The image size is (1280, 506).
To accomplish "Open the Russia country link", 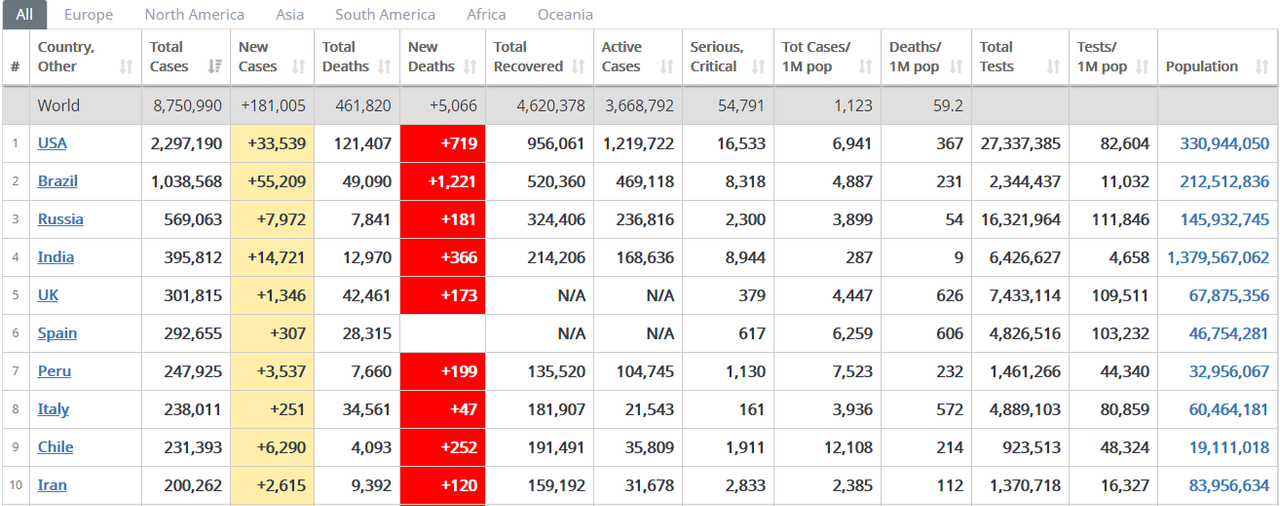I will tap(60, 219).
